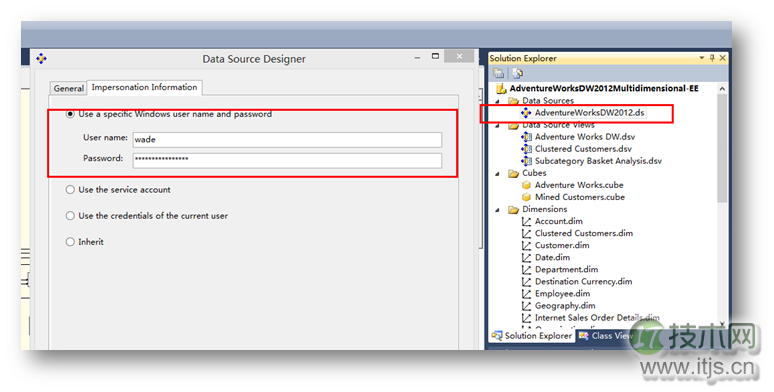Open the Solution Explorer bottom tab
The height and width of the screenshot is (392, 774).
click(532, 336)
